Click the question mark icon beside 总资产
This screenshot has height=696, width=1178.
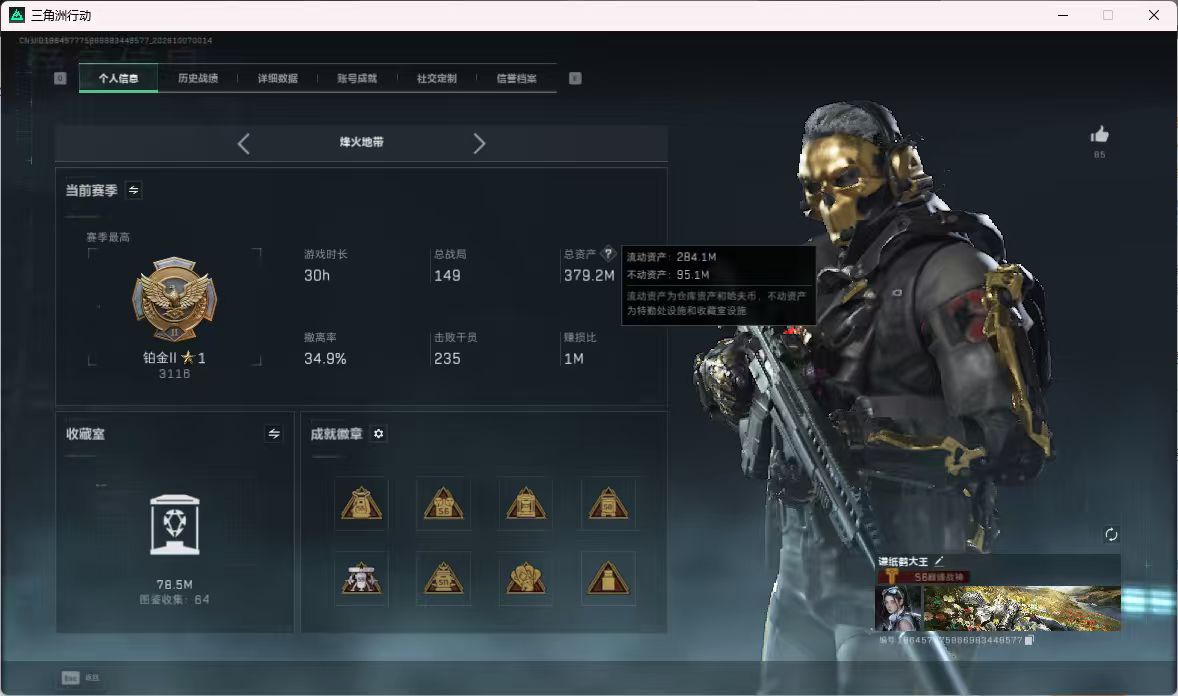(609, 253)
